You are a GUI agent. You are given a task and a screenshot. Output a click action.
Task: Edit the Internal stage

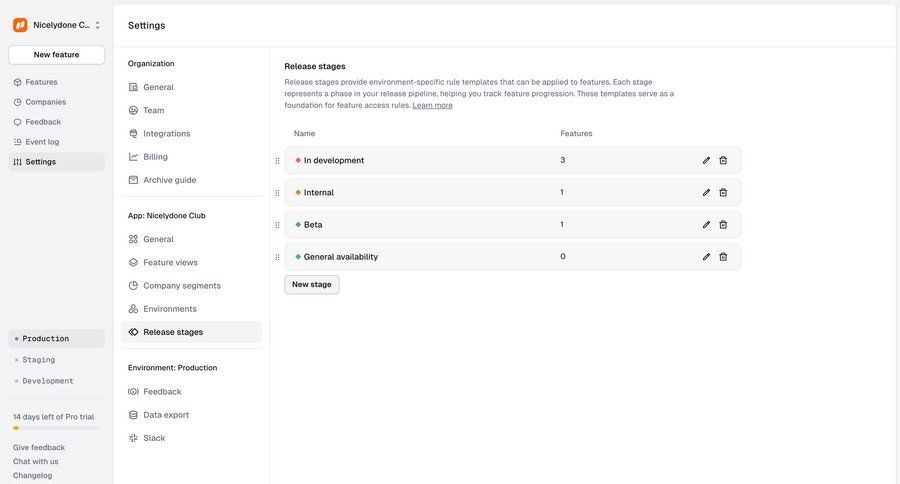click(706, 192)
